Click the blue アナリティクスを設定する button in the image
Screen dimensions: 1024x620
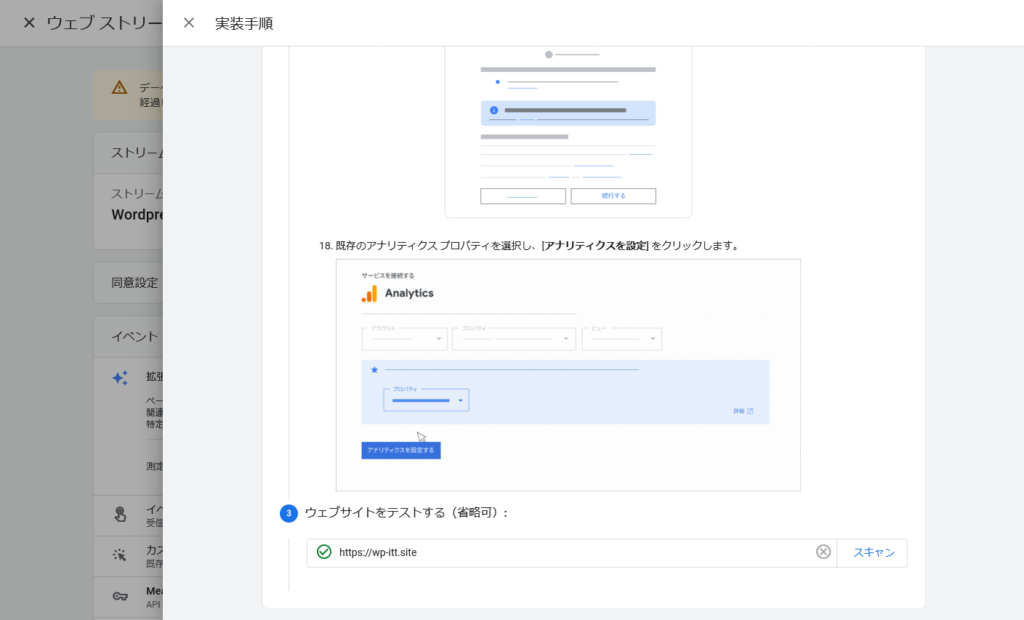tap(401, 451)
